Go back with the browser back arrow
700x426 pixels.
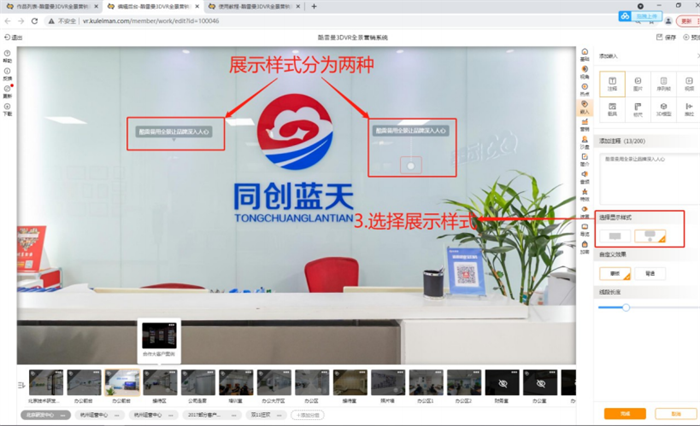(x=8, y=21)
